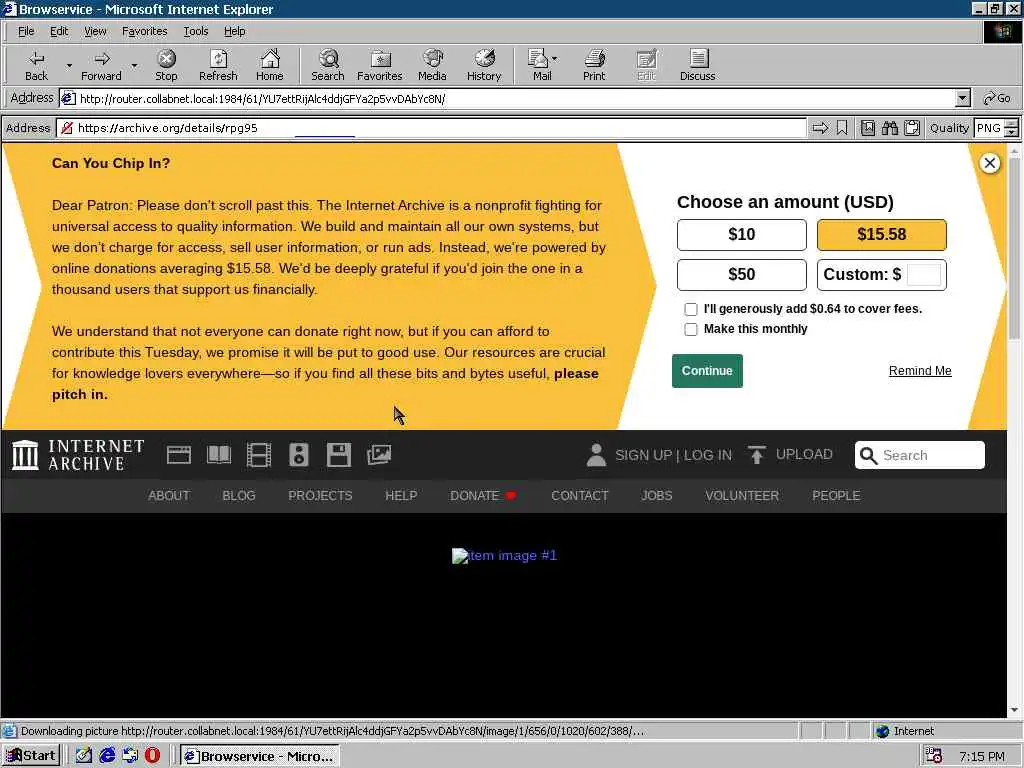The image size is (1024, 768).
Task: Open the Favorites menu
Action: tap(144, 31)
